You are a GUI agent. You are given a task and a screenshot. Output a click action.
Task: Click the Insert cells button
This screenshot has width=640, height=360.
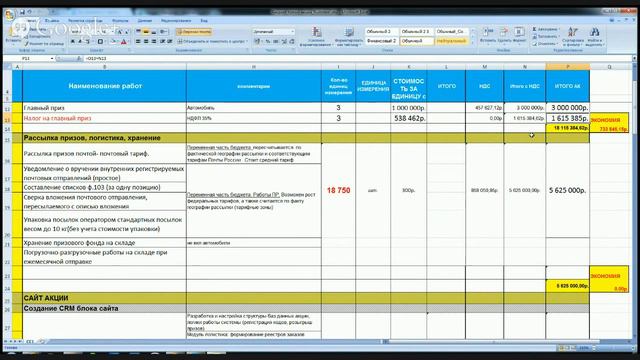point(488,36)
